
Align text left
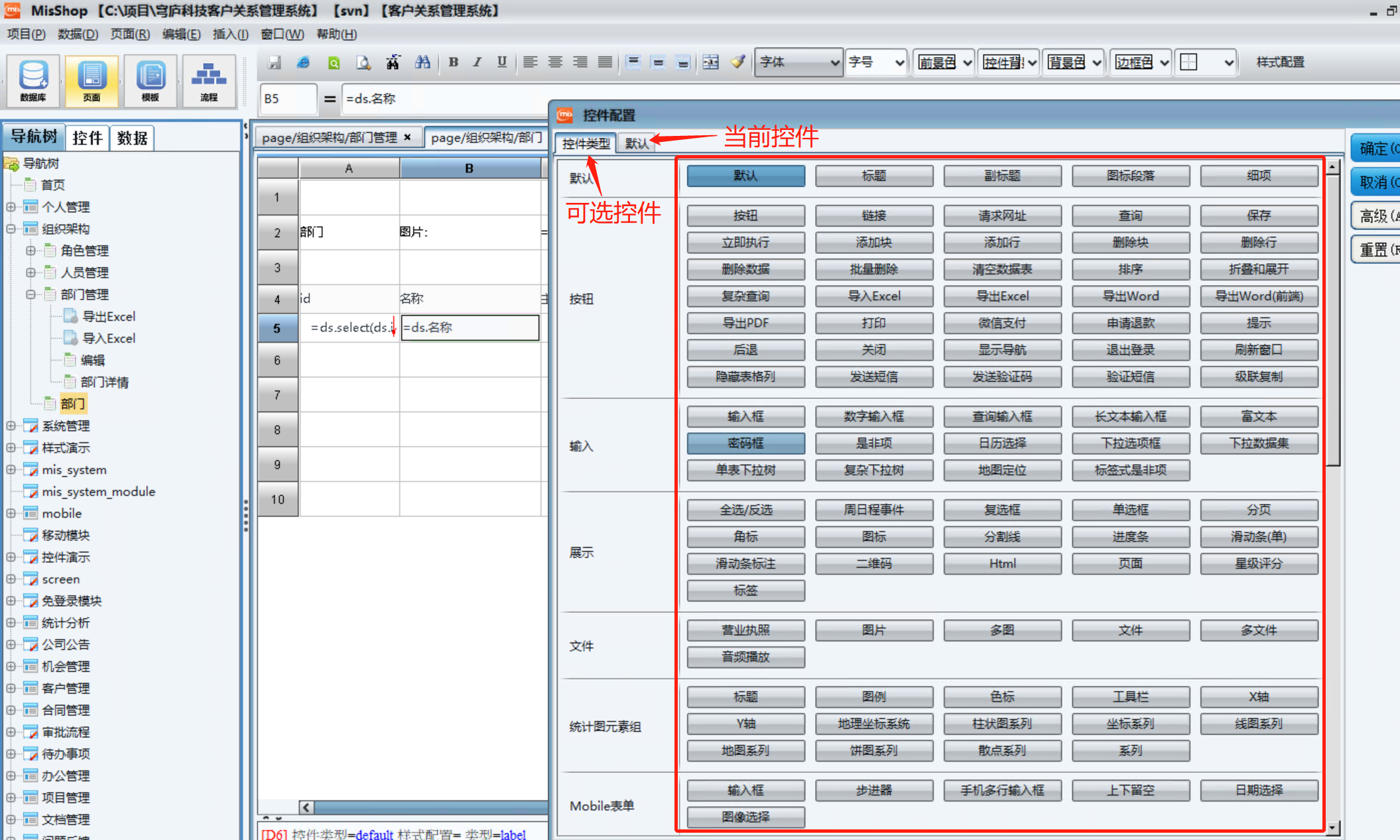pyautogui.click(x=530, y=62)
